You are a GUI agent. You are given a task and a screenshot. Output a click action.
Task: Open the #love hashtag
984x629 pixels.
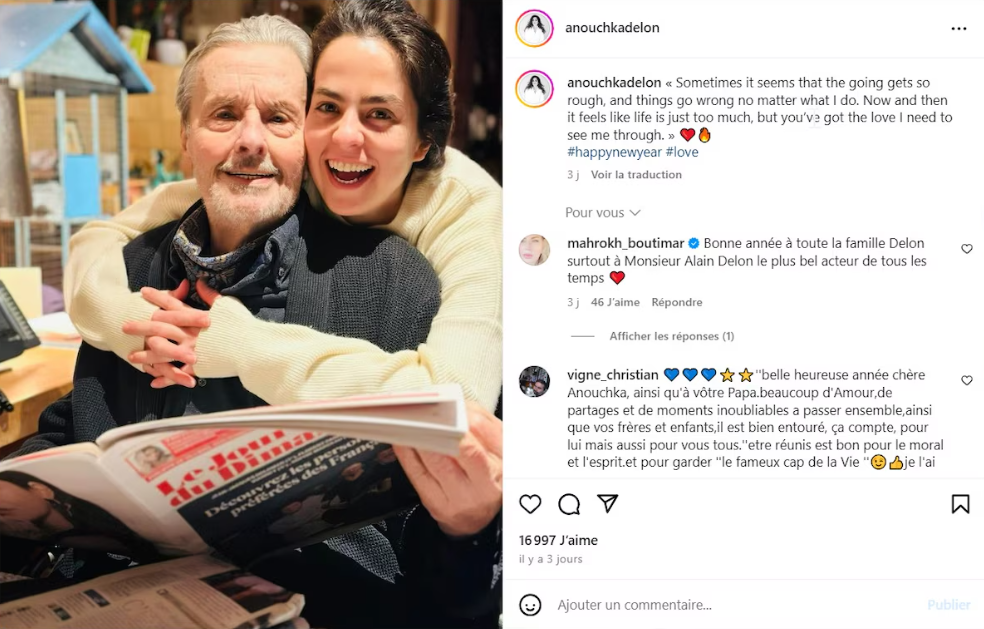pyautogui.click(x=682, y=153)
